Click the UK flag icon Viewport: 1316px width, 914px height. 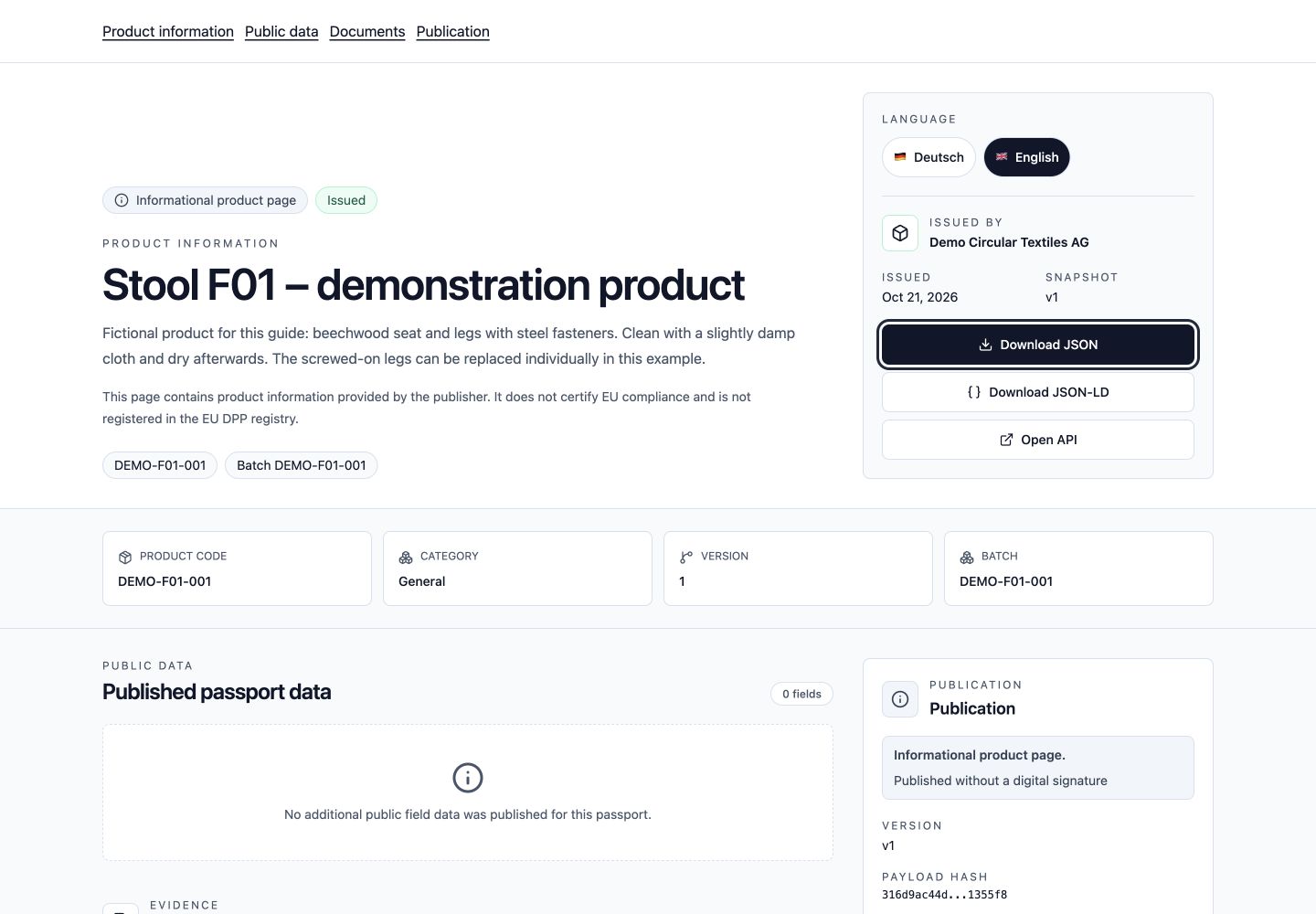(x=1002, y=157)
